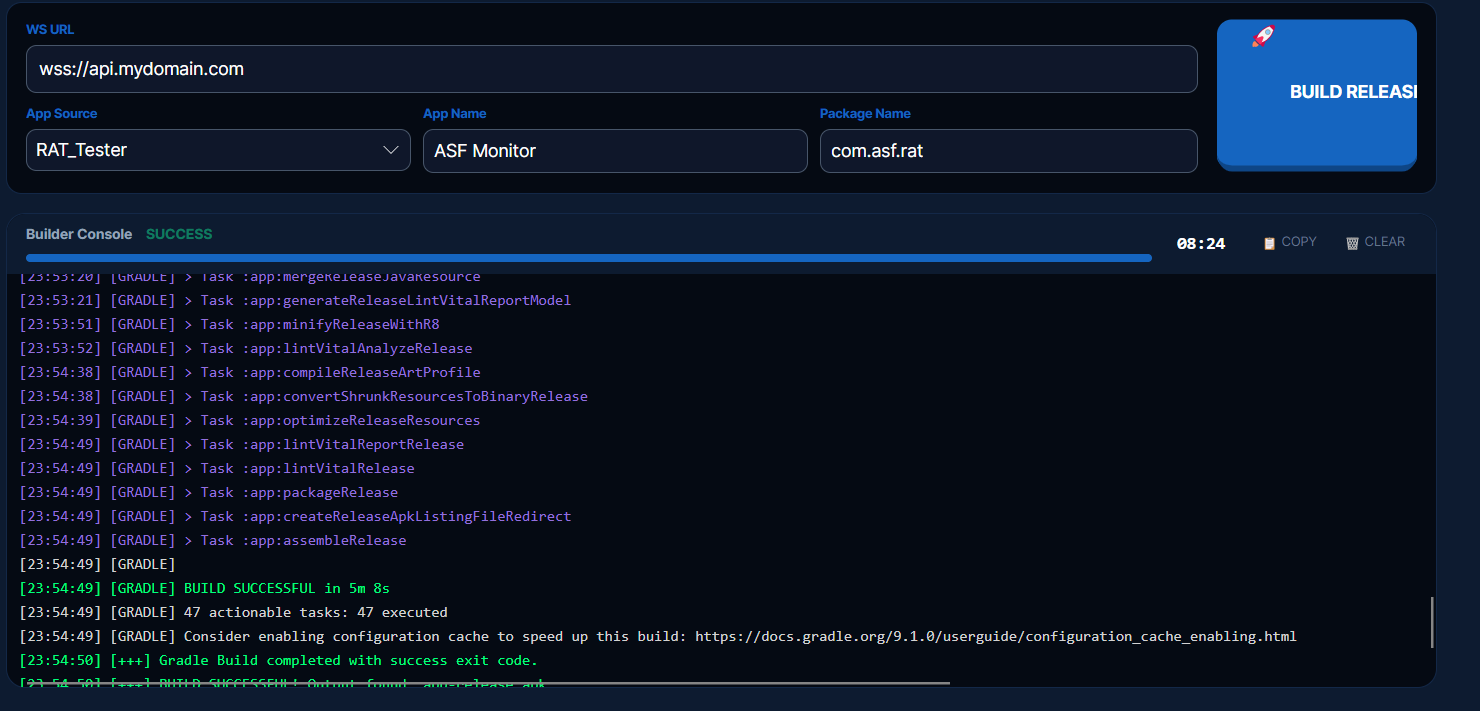Click the rocket icon on build button
The height and width of the screenshot is (711, 1480).
click(x=1263, y=37)
